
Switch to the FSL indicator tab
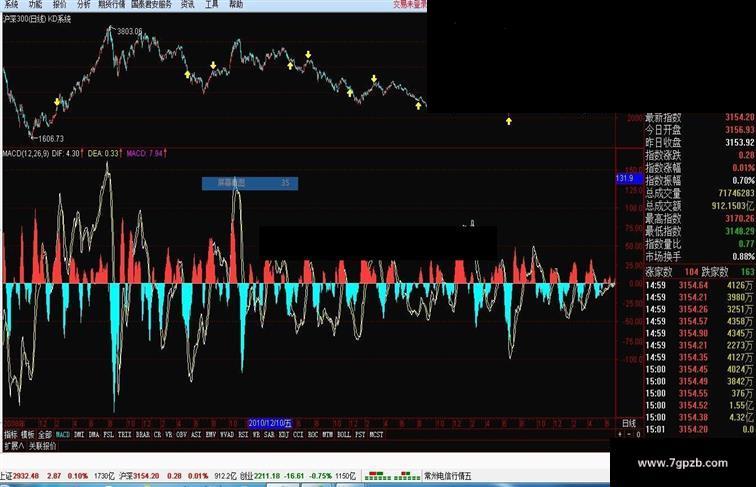coord(108,434)
